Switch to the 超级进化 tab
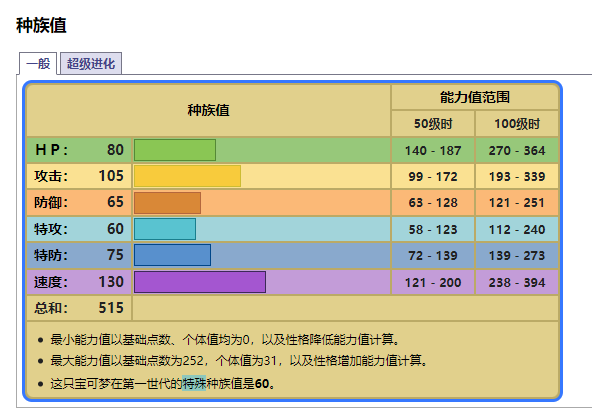The width and height of the screenshot is (592, 417). [91, 63]
